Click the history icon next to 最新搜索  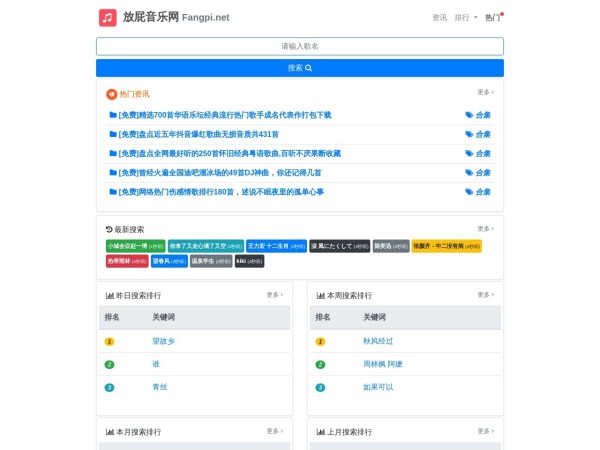(x=109, y=229)
